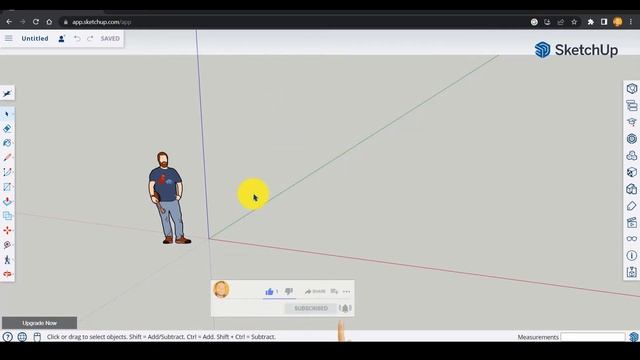Select the Orbit tool
640x360 pixels.
pyautogui.click(x=7, y=274)
